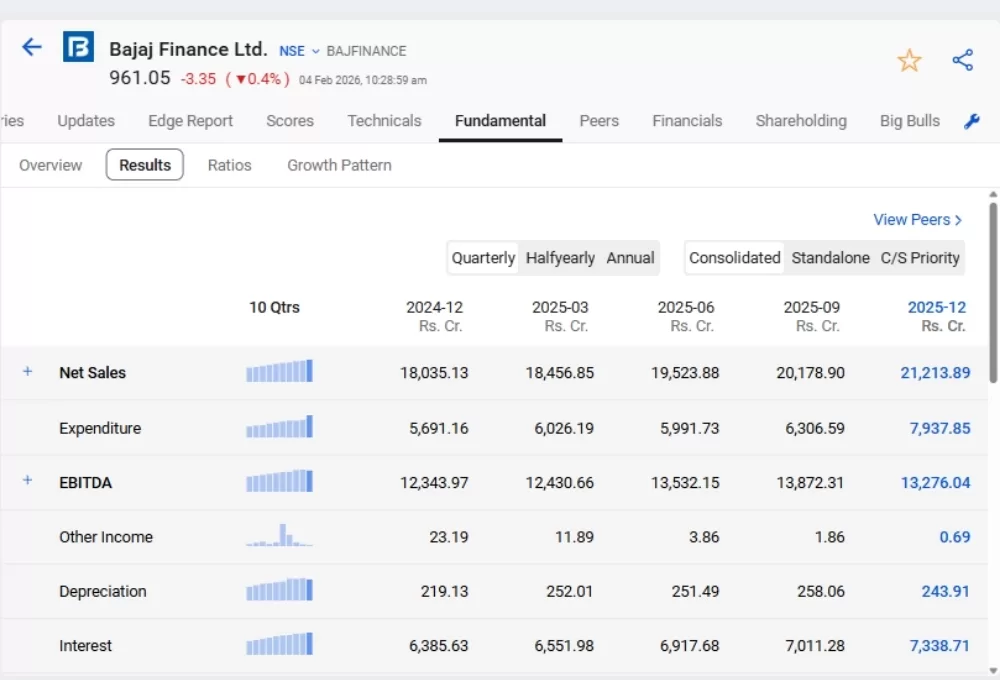Image resolution: width=1000 pixels, height=680 pixels.
Task: Enable C/S Priority mode
Action: tap(919, 257)
